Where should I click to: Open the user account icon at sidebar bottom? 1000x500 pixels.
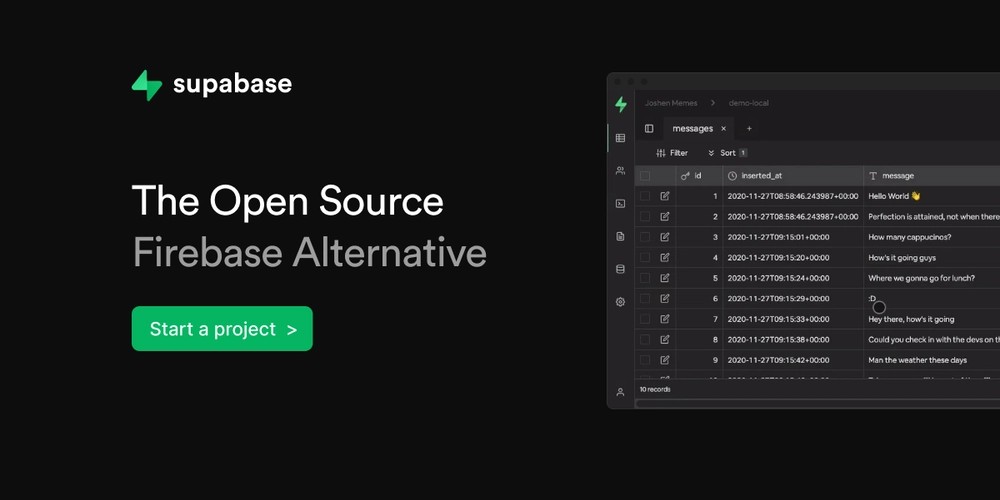tap(620, 392)
